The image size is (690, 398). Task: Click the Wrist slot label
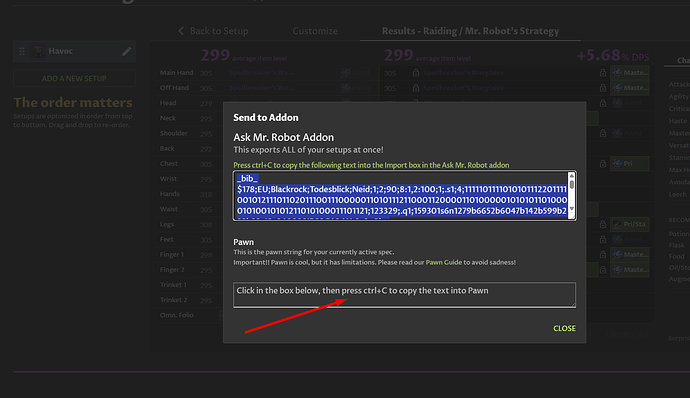(x=169, y=179)
